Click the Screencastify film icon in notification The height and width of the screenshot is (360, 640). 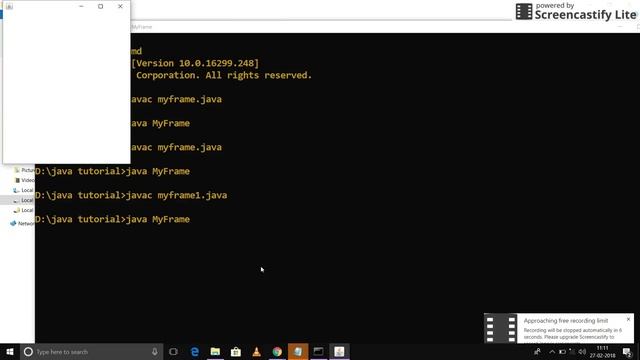(500, 329)
